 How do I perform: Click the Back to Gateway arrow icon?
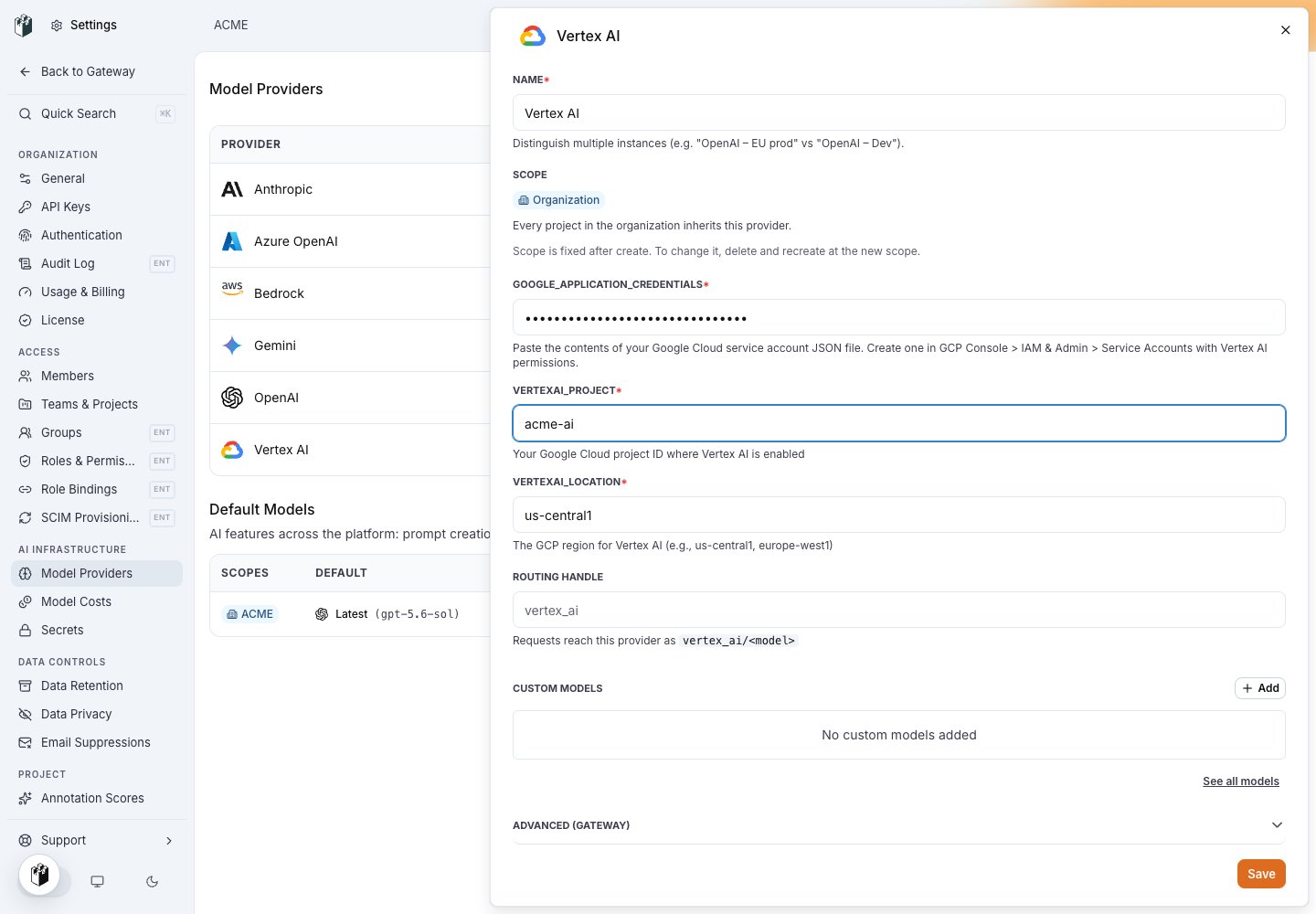point(26,71)
